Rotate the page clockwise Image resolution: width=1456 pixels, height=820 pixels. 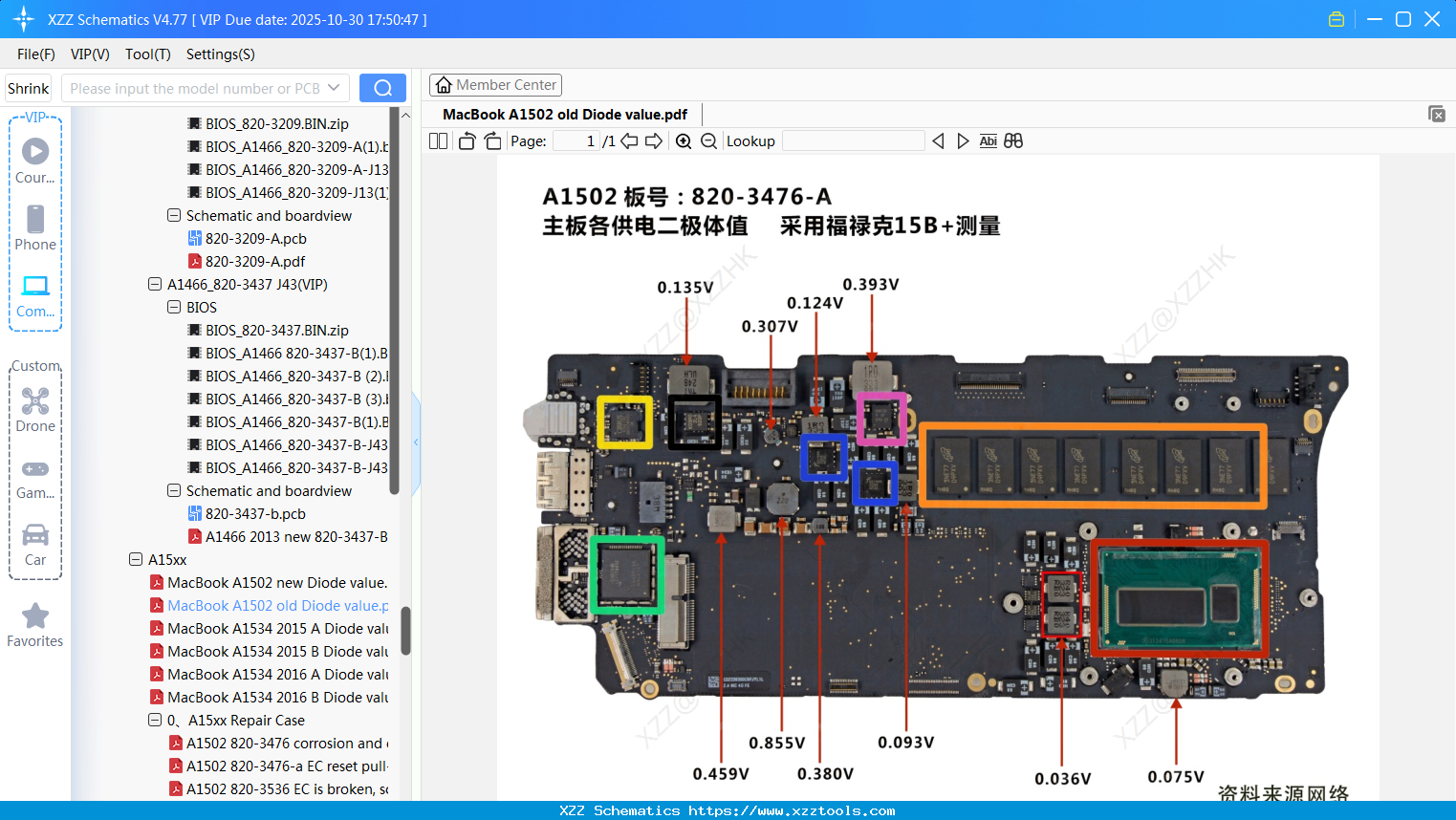point(492,141)
